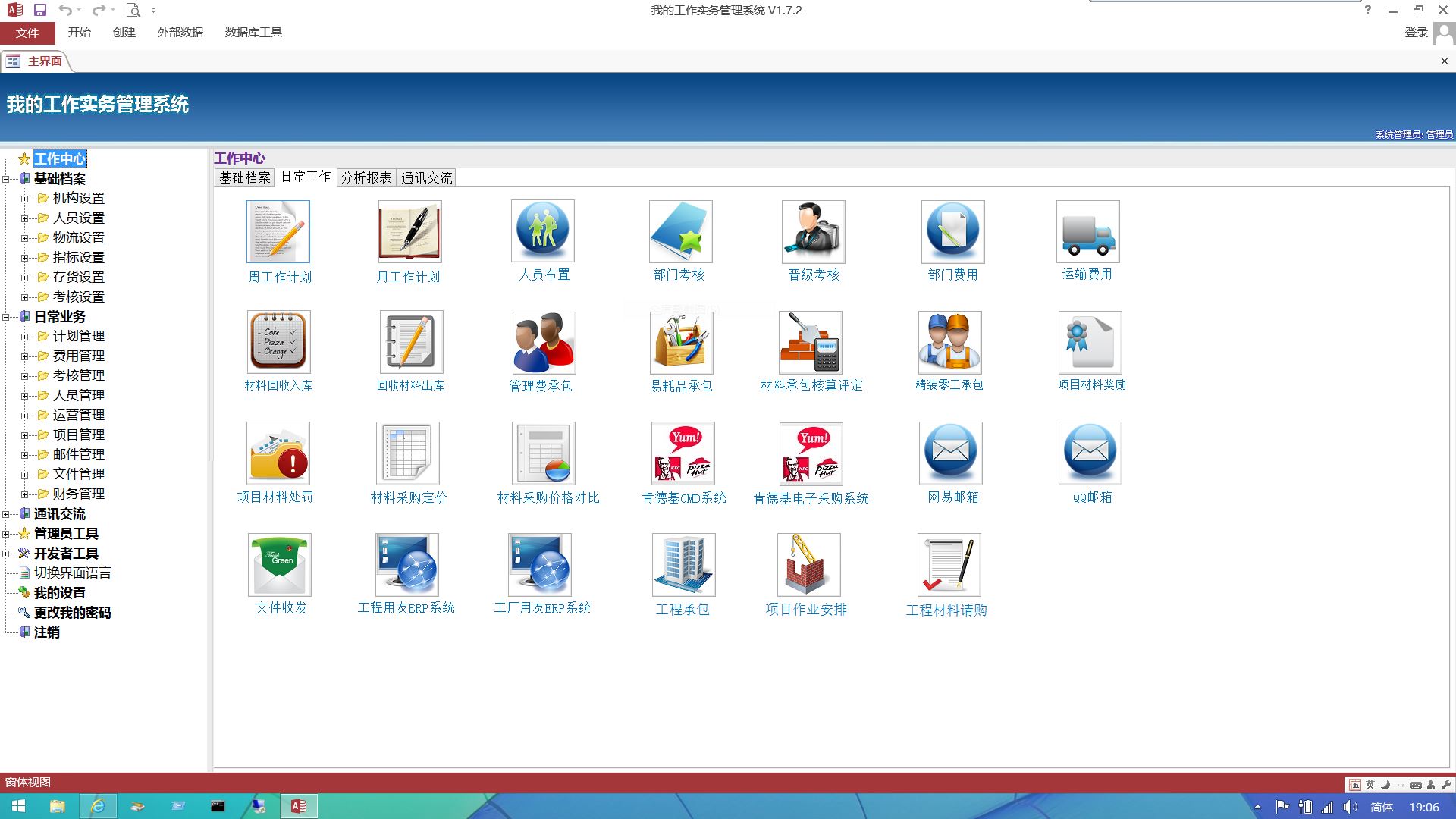
Task: Open the 工程承包 building icon
Action: [x=684, y=565]
